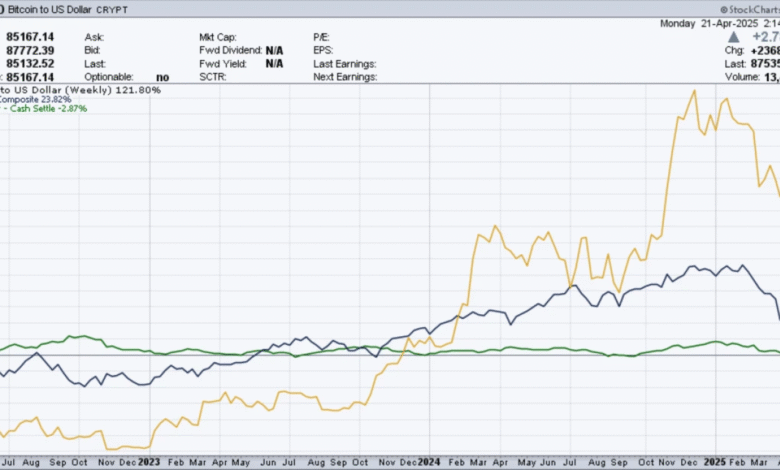Screen dimensions: 780x470
Task: Click the 'Composite 23.82%' legend entry
Action: (x=35, y=99)
